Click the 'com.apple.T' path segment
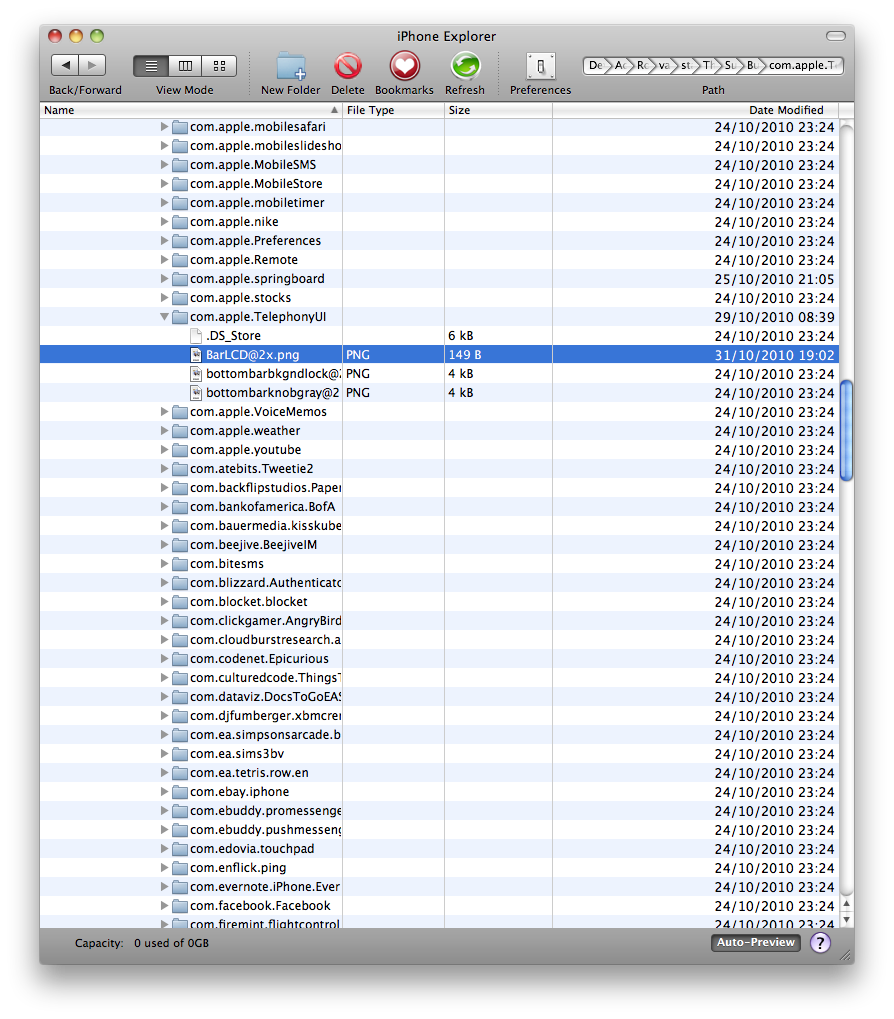The width and height of the screenshot is (894, 1019). click(x=804, y=65)
